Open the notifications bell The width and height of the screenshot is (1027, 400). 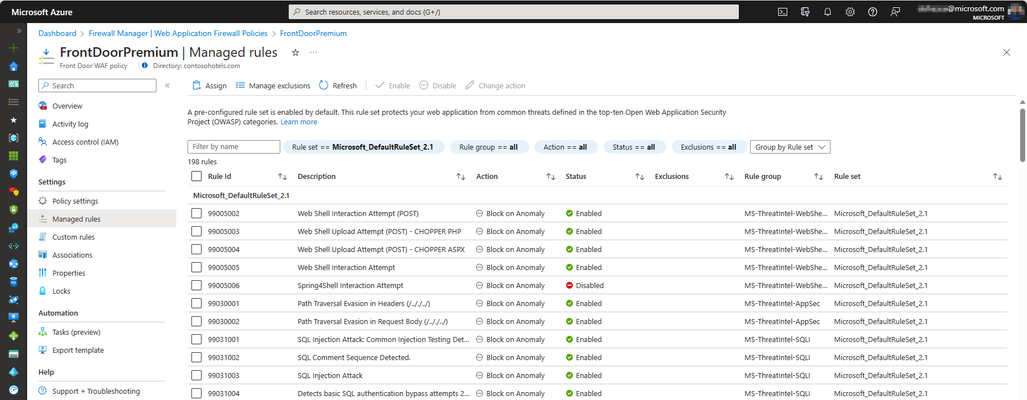coord(827,12)
